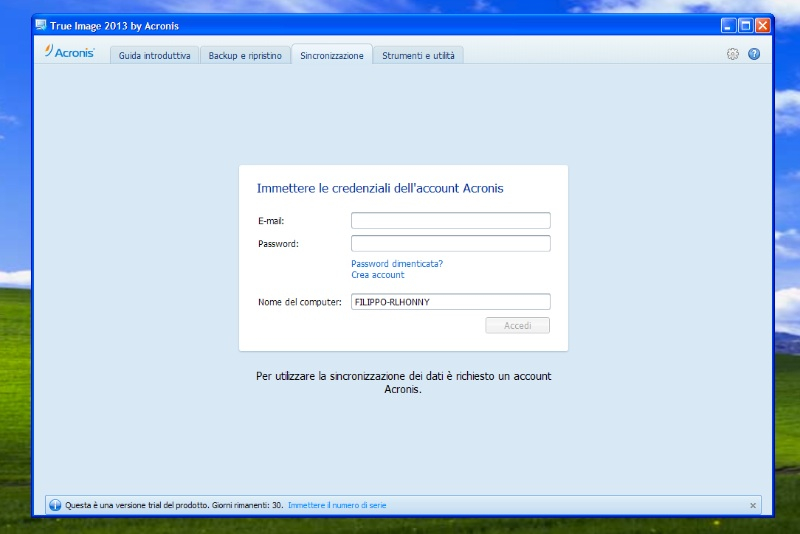800x534 pixels.
Task: Close the True Image 2013 window
Action: click(x=763, y=25)
